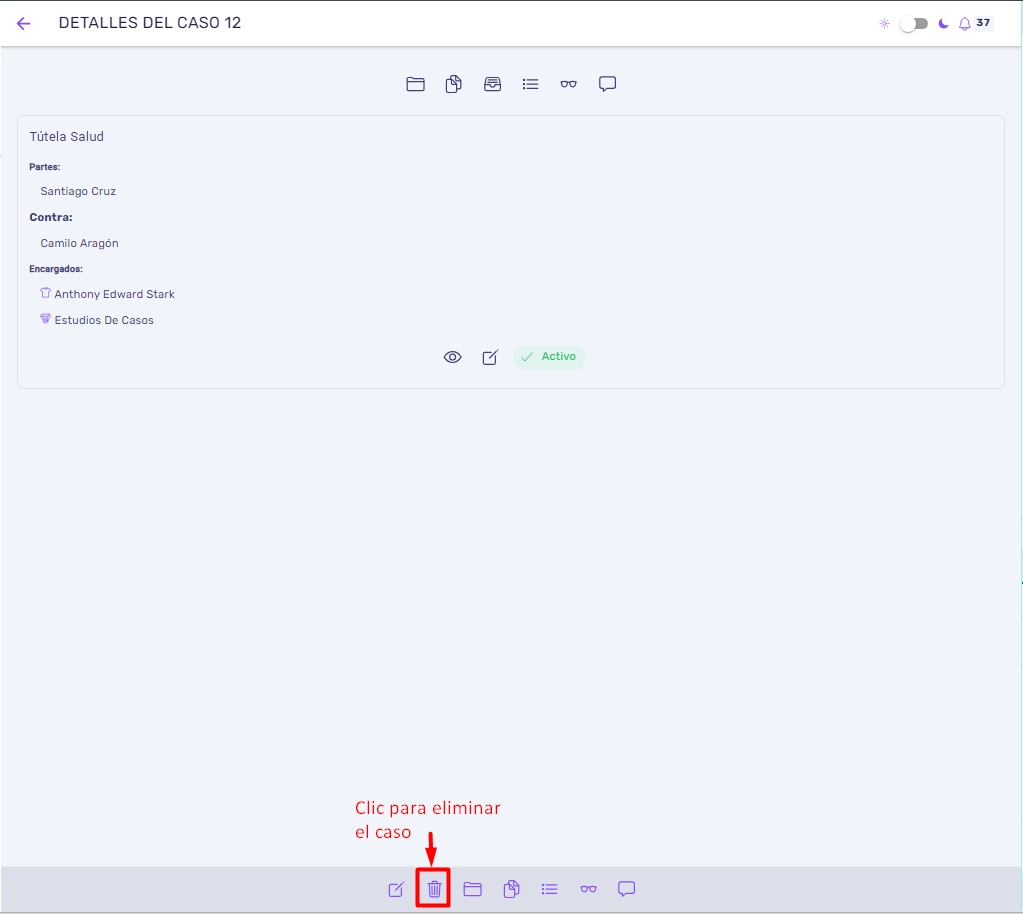
Task: Open documents icon in bottom bar
Action: coord(511,889)
